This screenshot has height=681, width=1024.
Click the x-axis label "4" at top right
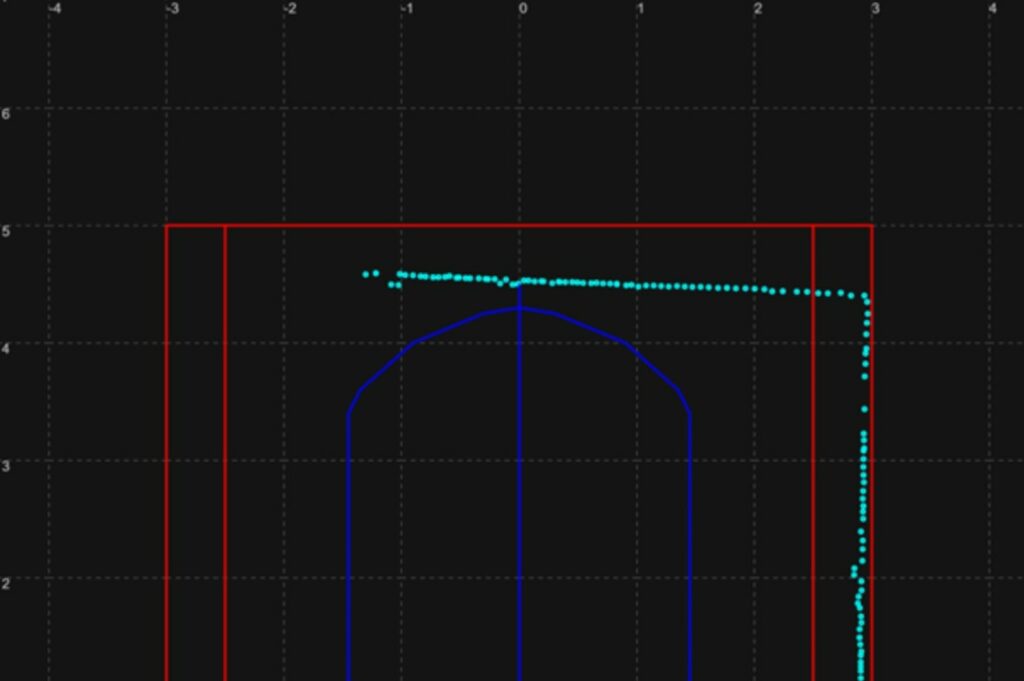(x=992, y=9)
